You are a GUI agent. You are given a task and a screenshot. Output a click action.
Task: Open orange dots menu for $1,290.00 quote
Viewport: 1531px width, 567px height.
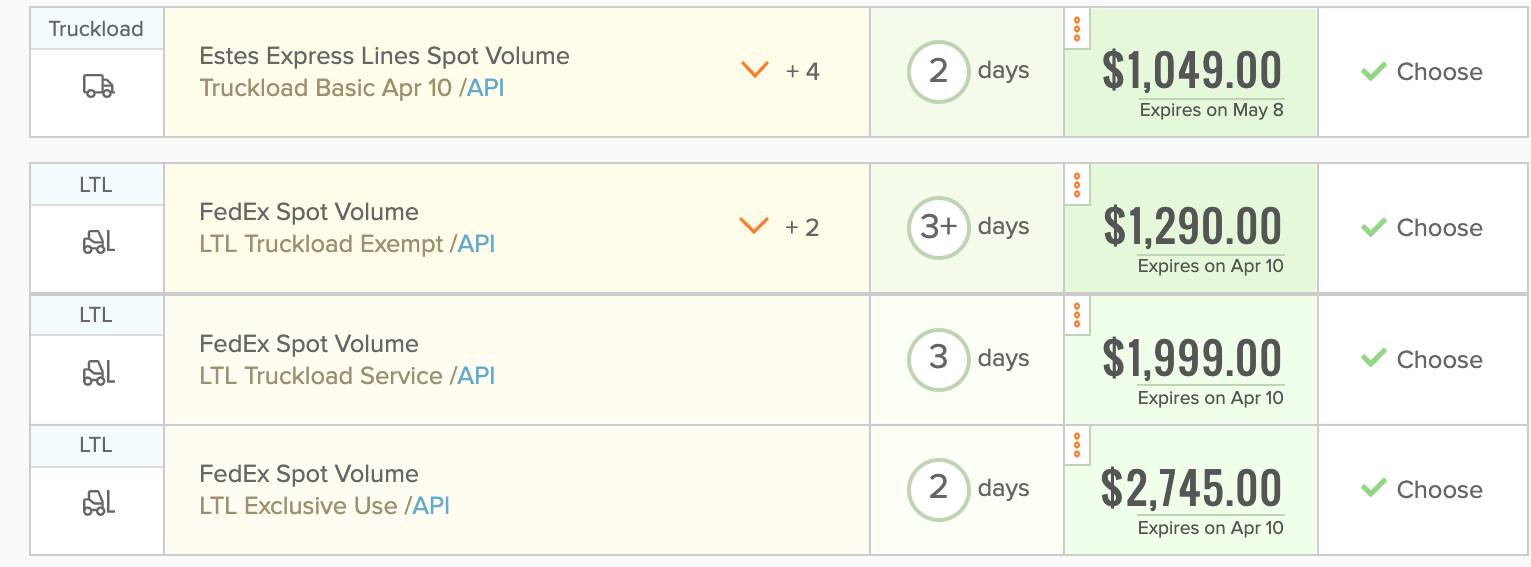click(1077, 185)
